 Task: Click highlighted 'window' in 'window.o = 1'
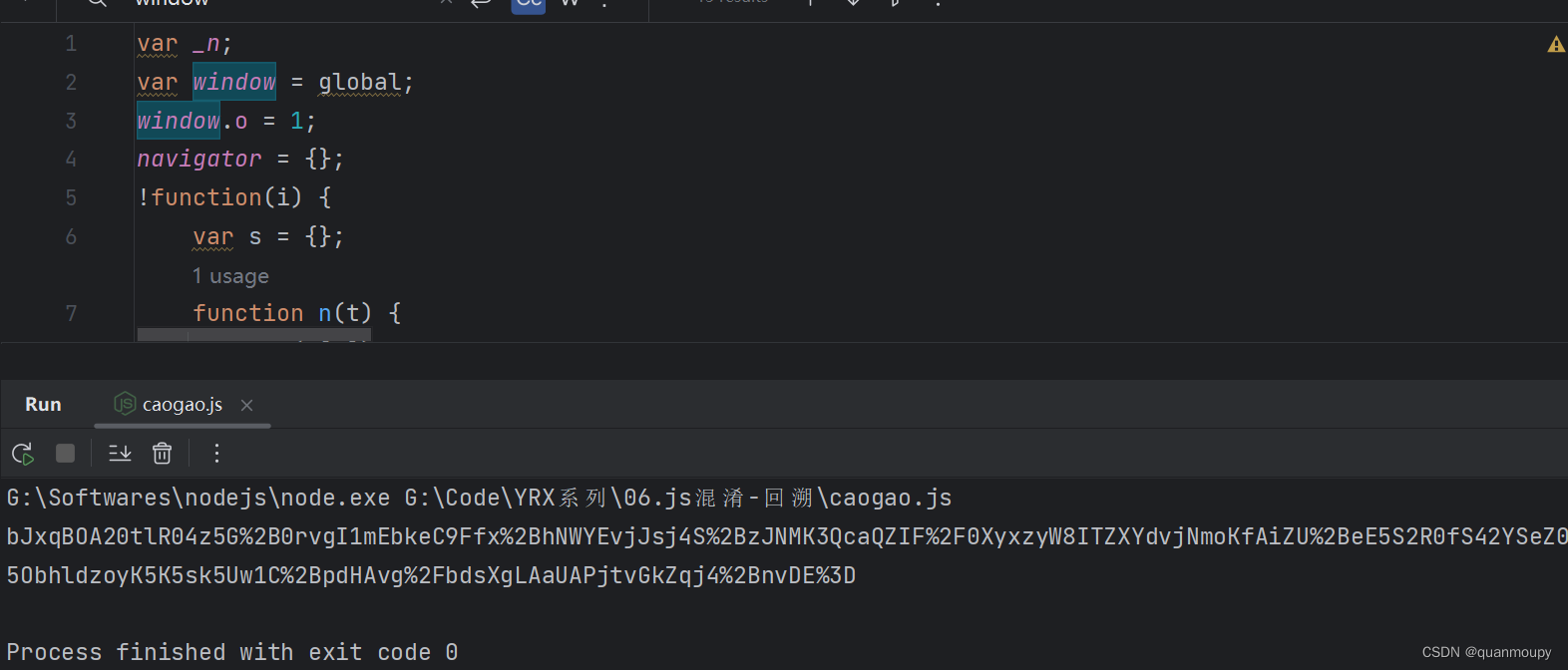point(179,121)
